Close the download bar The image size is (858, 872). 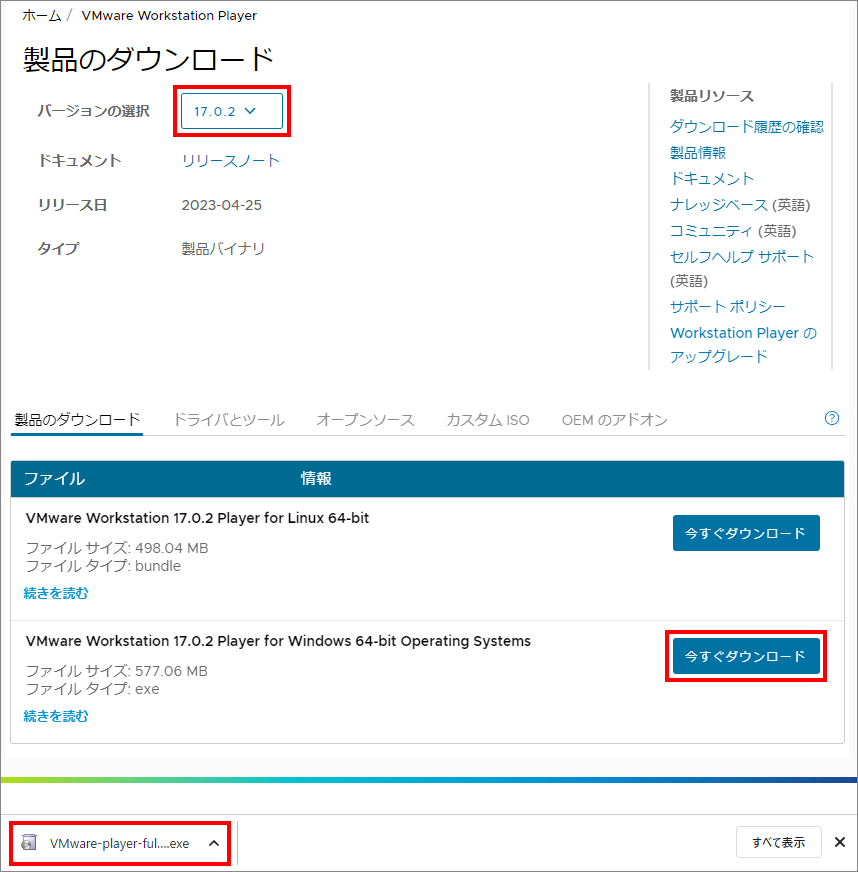pos(840,842)
